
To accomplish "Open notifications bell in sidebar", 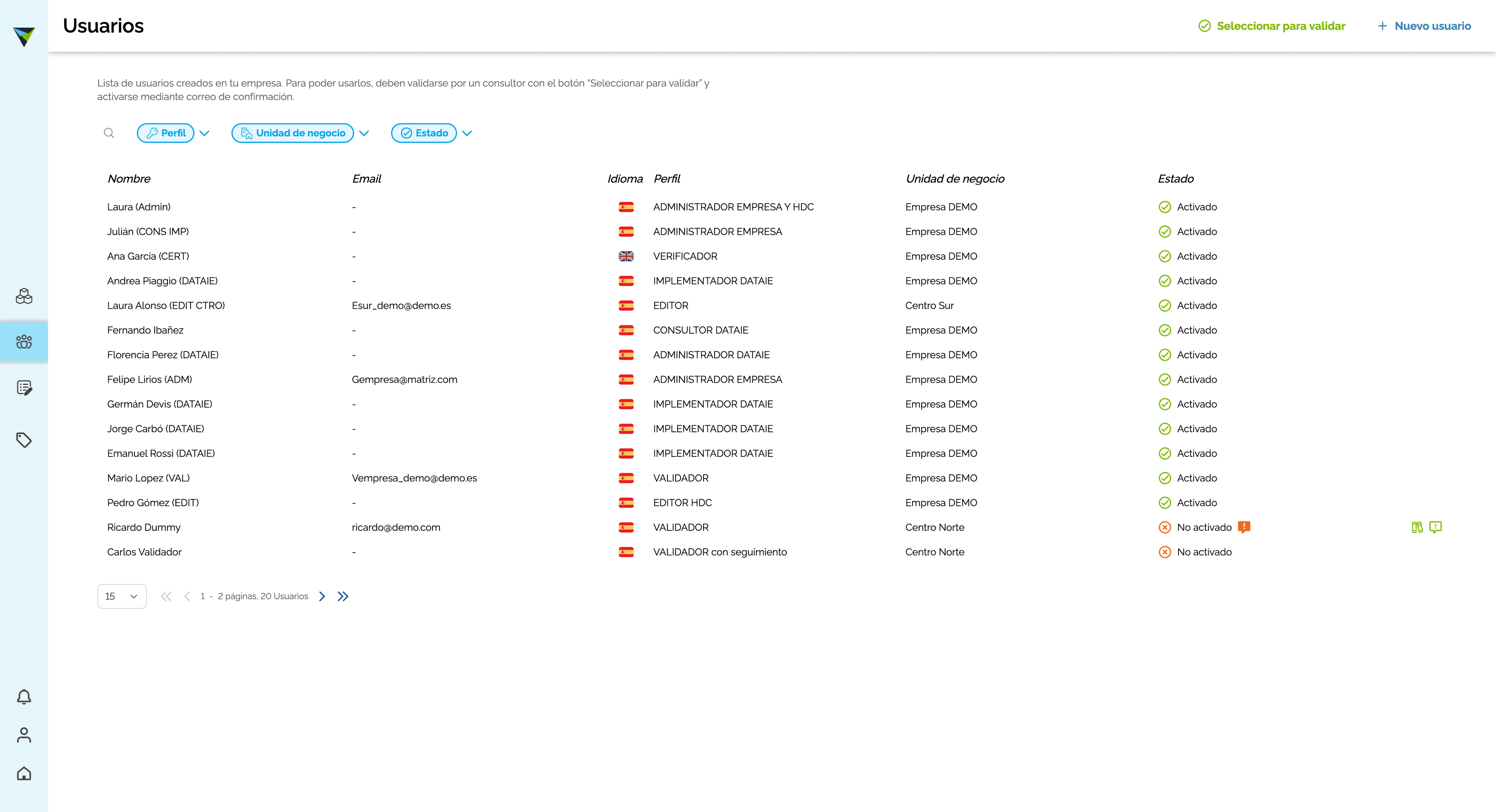I will coord(24,696).
